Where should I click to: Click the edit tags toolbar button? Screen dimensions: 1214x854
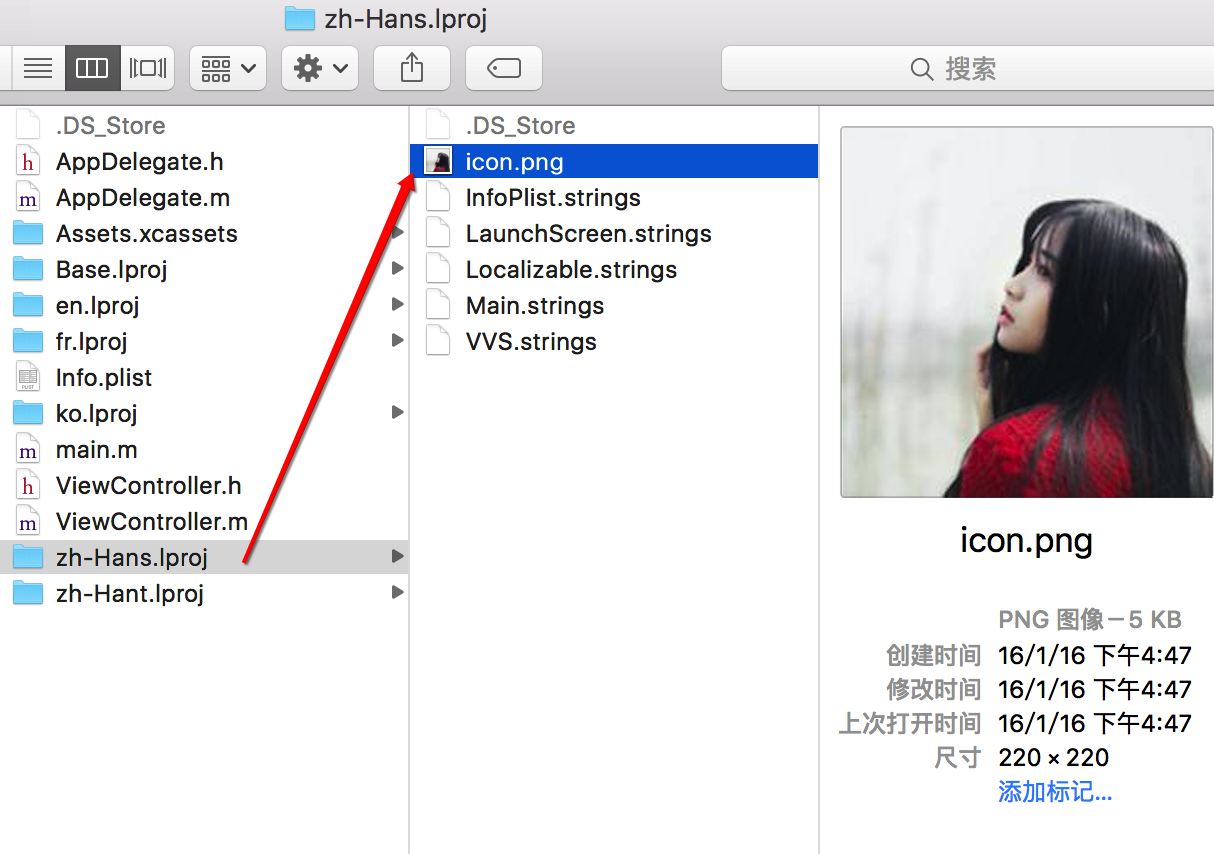(x=504, y=69)
